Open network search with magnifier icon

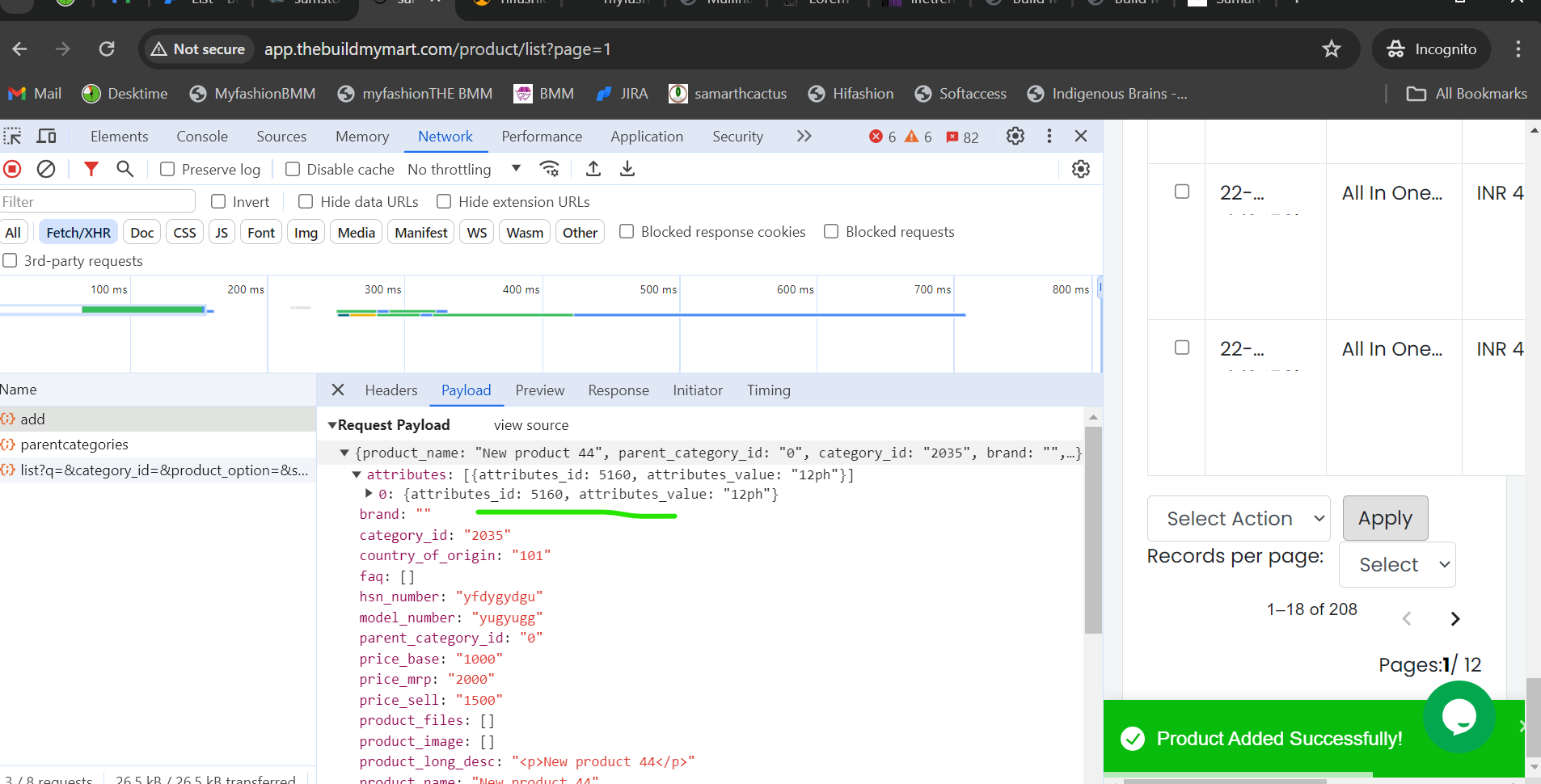(x=125, y=168)
